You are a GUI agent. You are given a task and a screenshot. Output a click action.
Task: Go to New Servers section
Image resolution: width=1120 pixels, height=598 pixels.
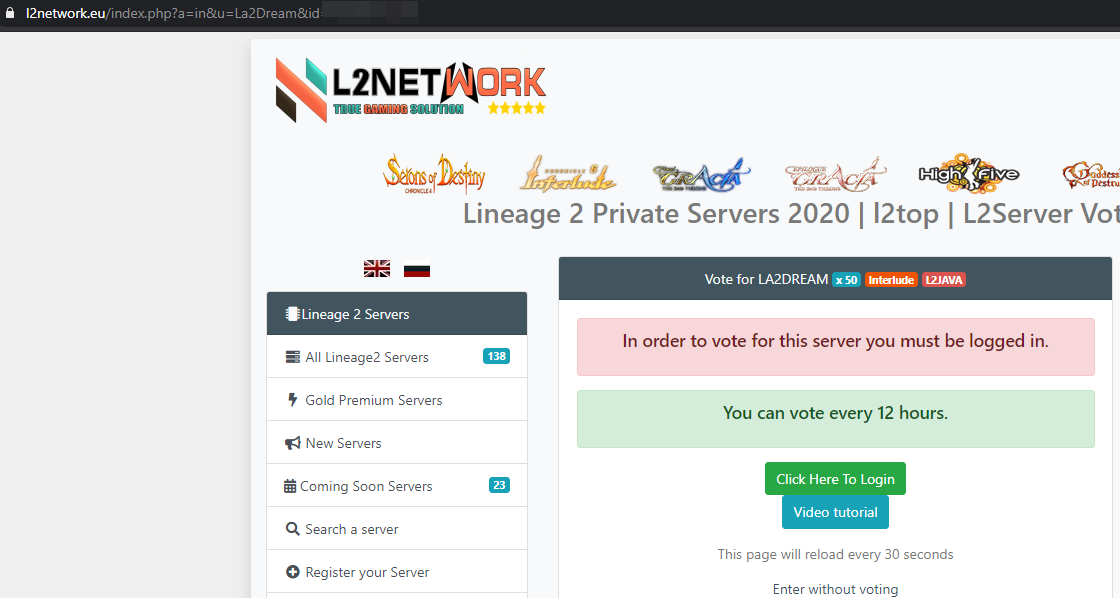[343, 443]
